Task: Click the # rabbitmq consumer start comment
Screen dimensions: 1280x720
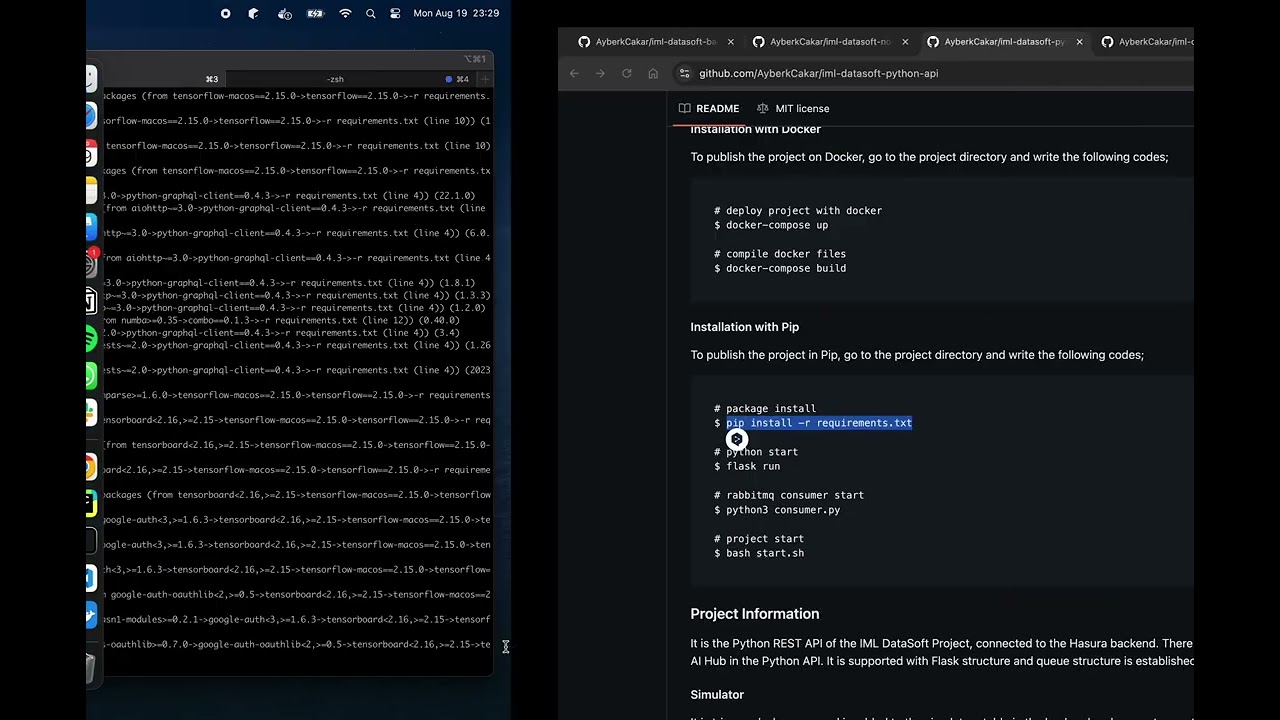Action: (789, 495)
